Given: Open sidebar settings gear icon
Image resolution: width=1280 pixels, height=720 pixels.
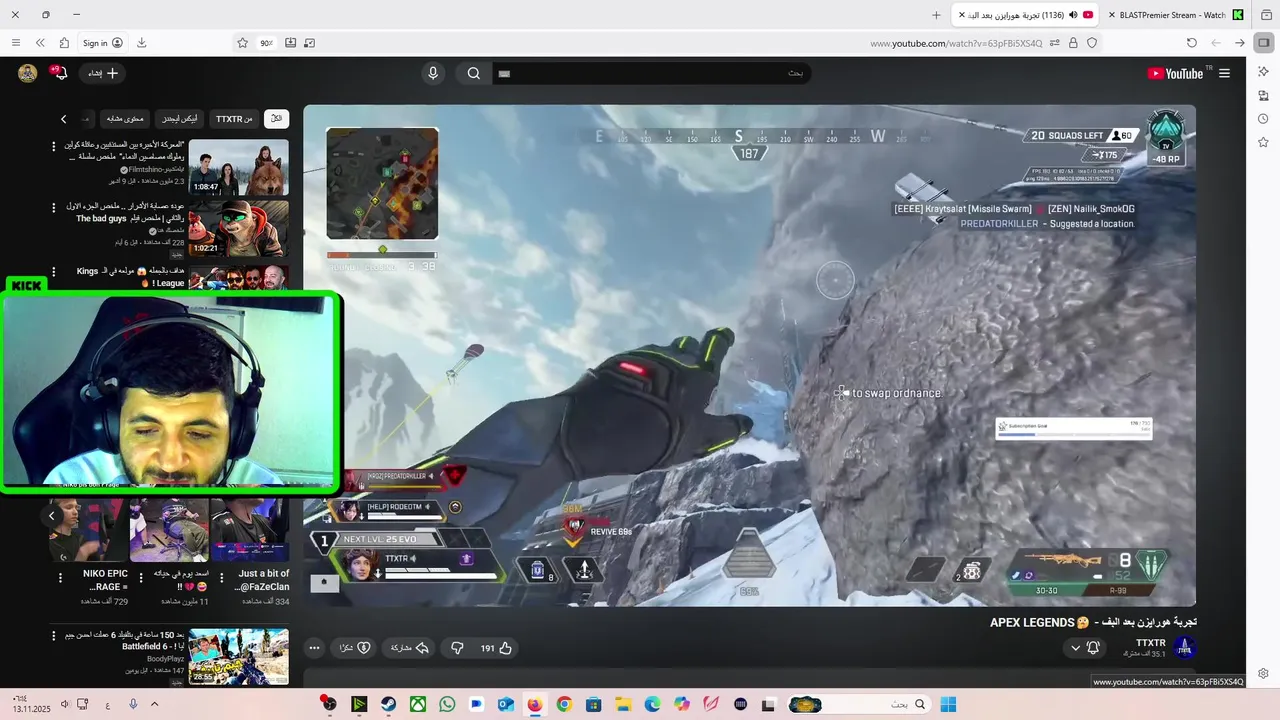Looking at the screenshot, I should click(1263, 673).
